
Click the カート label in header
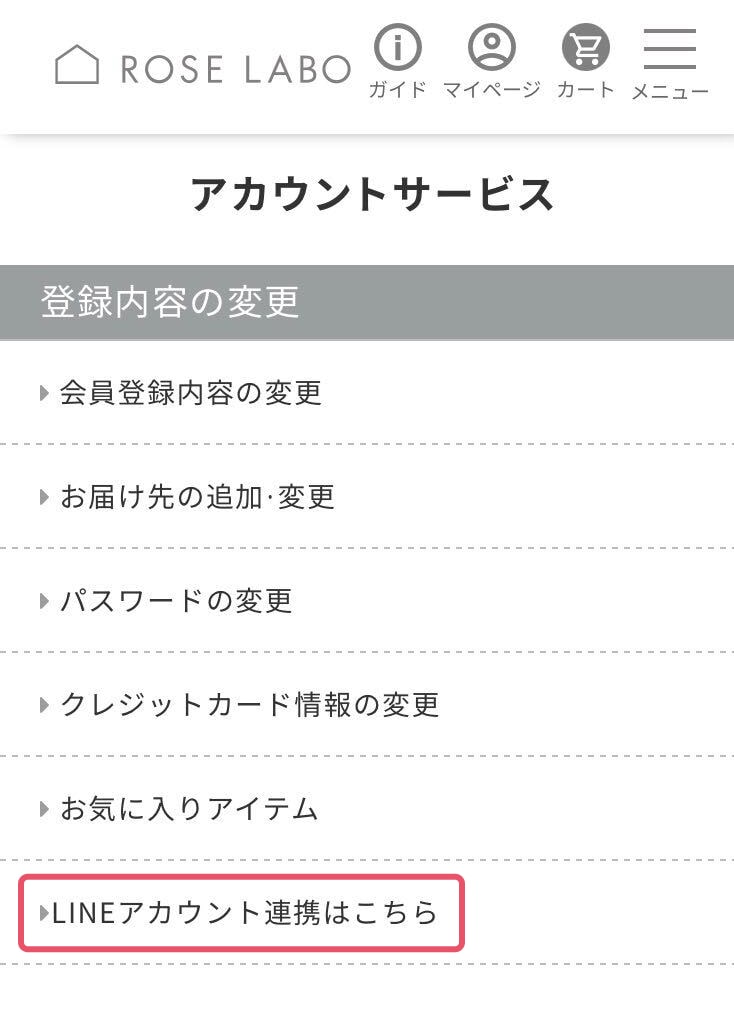[586, 90]
